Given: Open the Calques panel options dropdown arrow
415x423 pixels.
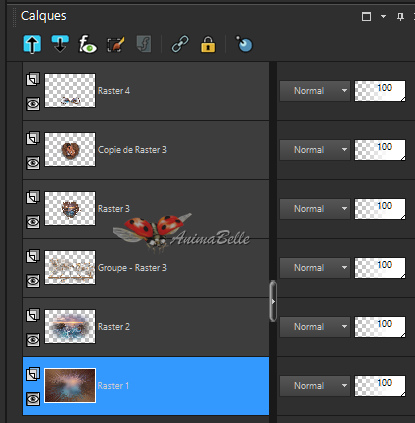Looking at the screenshot, I should (383, 16).
